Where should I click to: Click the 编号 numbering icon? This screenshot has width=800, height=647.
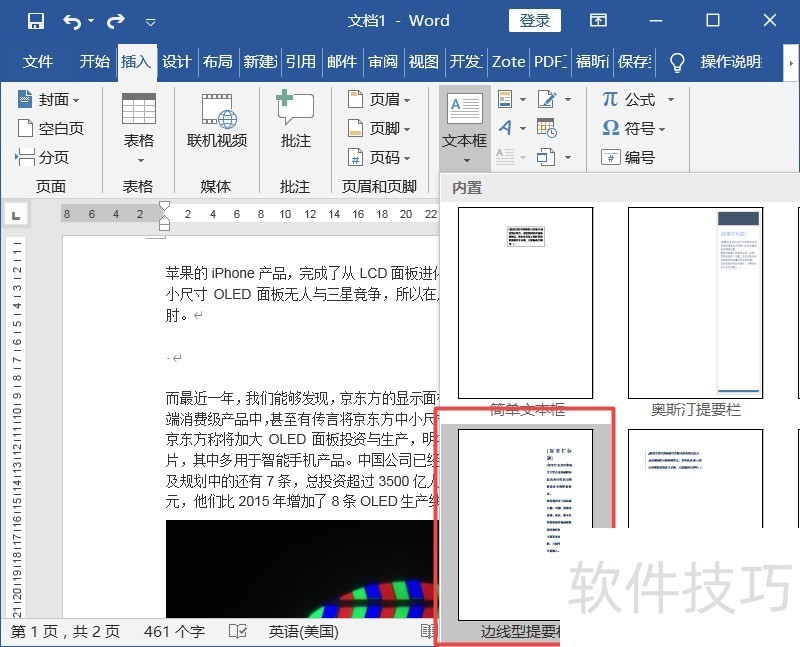pyautogui.click(x=628, y=157)
